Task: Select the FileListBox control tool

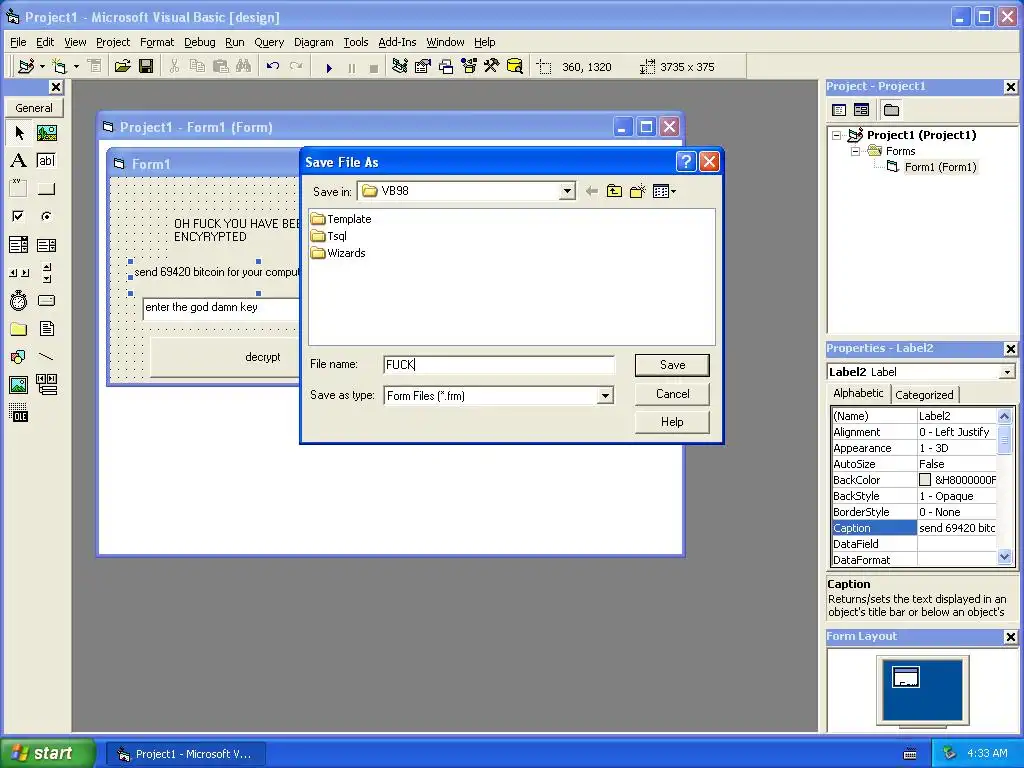Action: coord(46,328)
